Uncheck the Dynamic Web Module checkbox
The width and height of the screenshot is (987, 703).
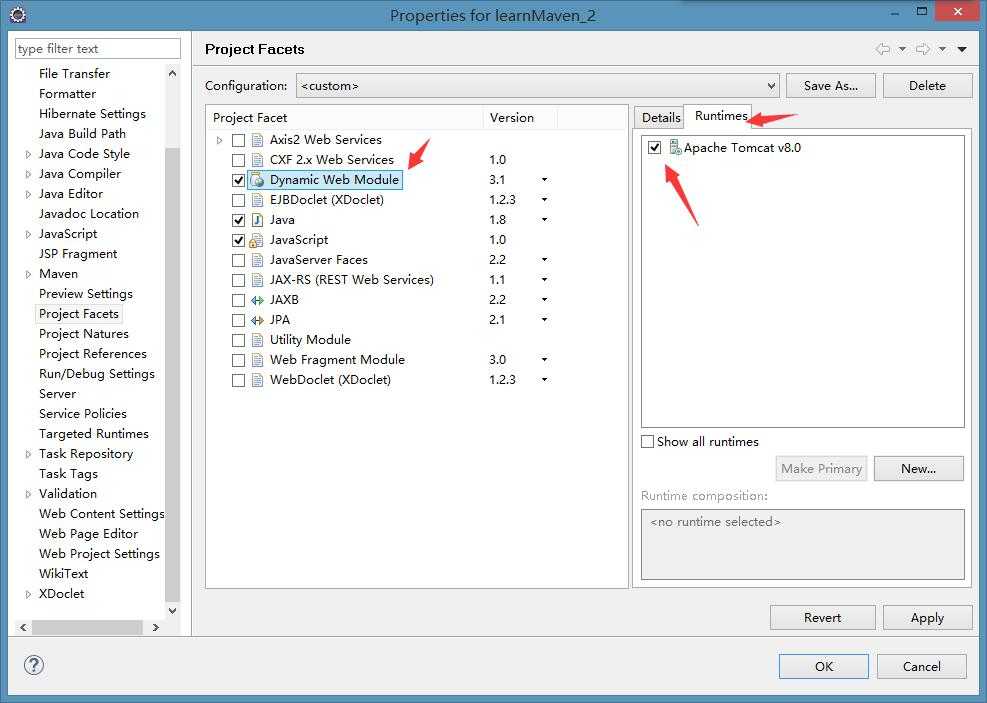239,181
